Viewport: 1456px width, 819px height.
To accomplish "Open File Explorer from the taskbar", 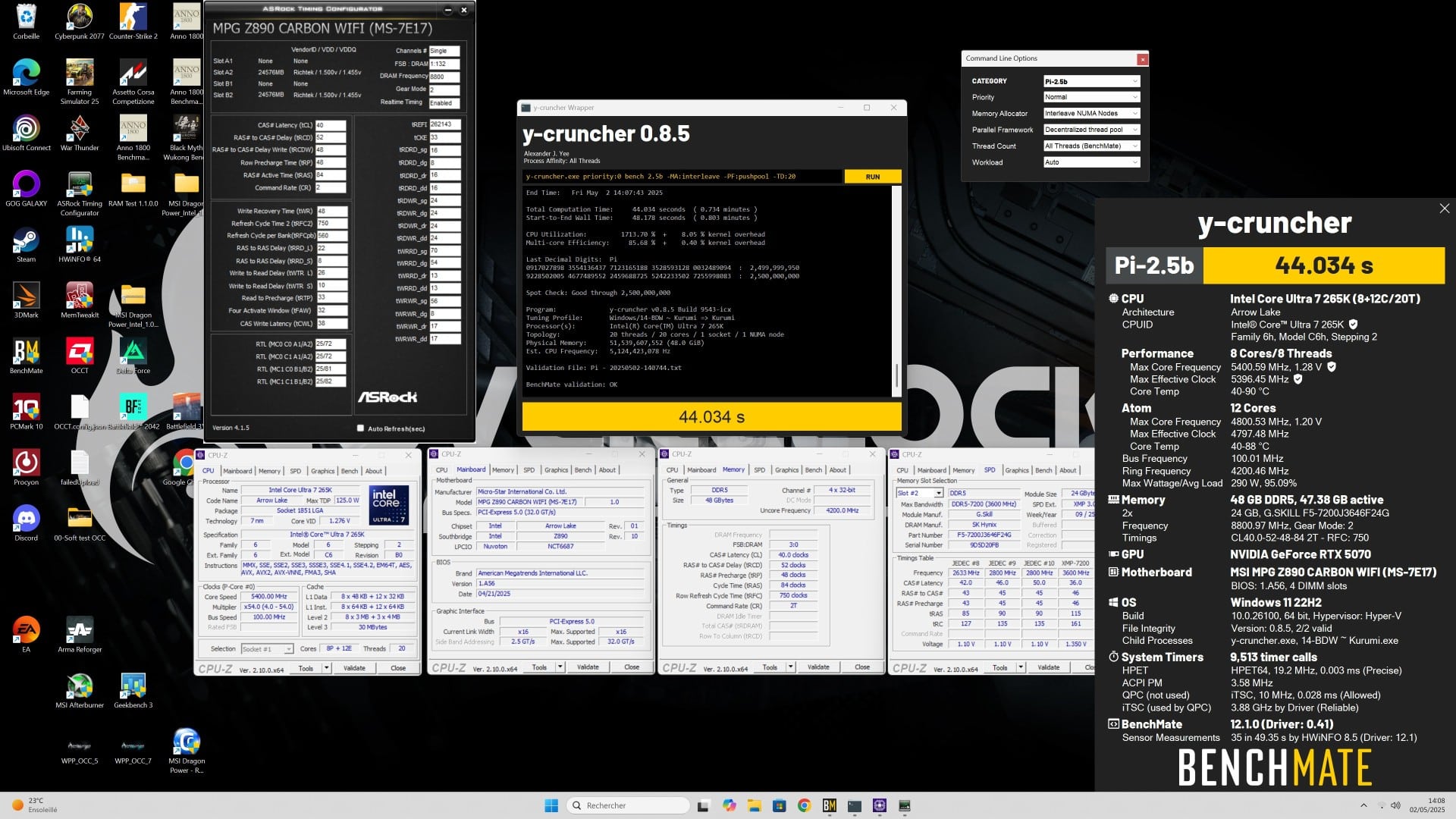I will pos(754,805).
